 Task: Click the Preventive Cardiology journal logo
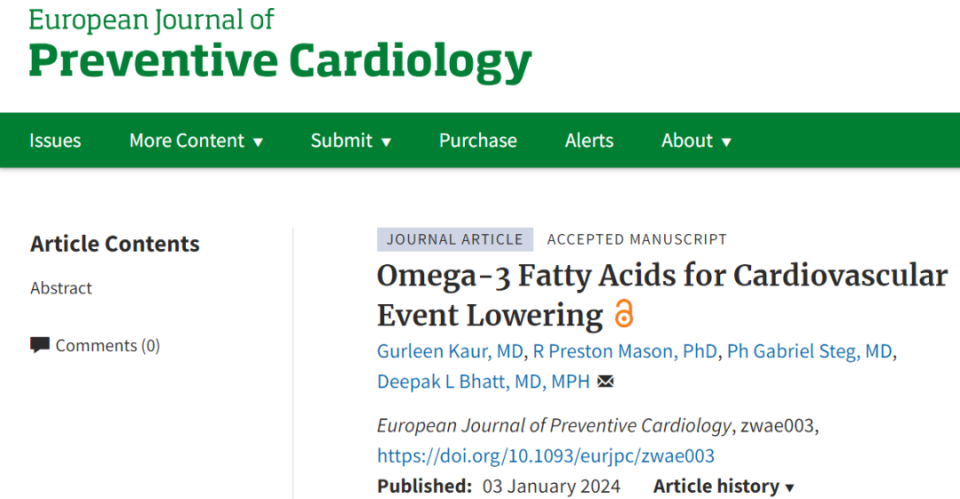(x=280, y=45)
